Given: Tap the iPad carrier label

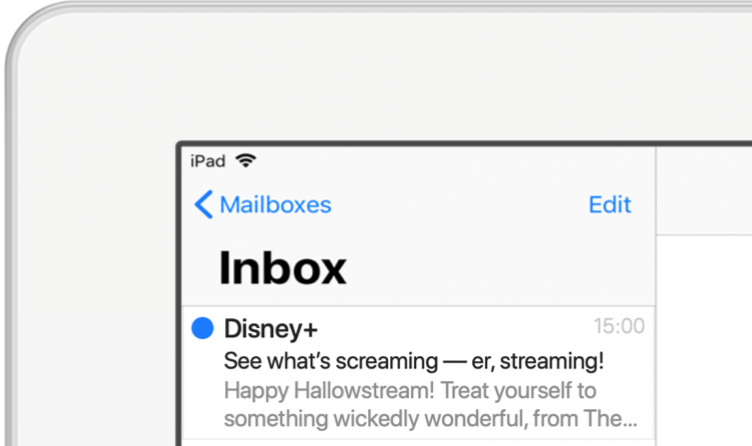Looking at the screenshot, I should click(208, 161).
